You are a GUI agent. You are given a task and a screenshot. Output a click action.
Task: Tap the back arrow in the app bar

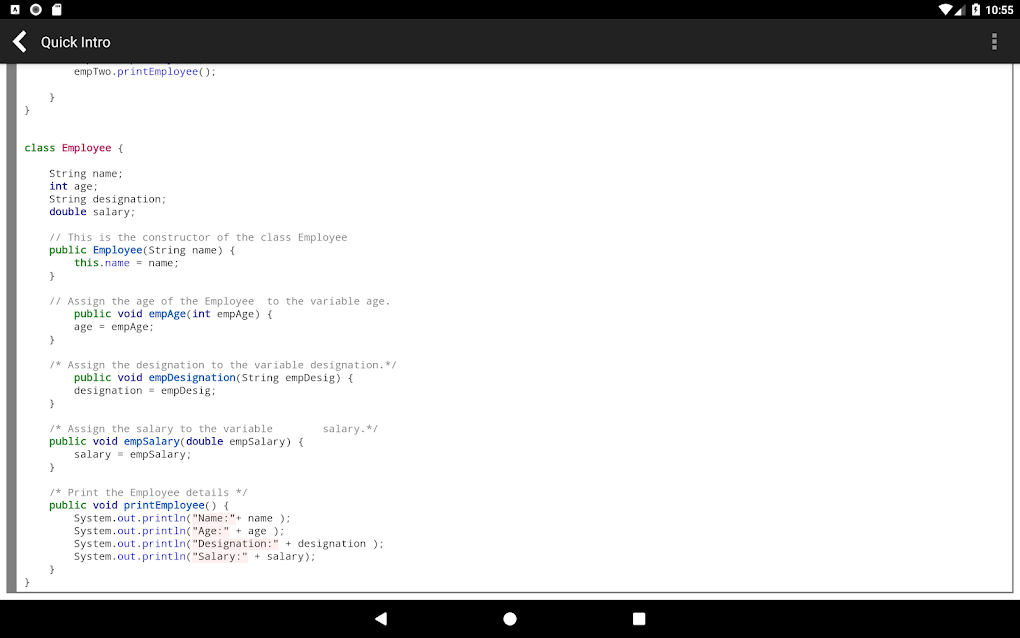[x=20, y=41]
